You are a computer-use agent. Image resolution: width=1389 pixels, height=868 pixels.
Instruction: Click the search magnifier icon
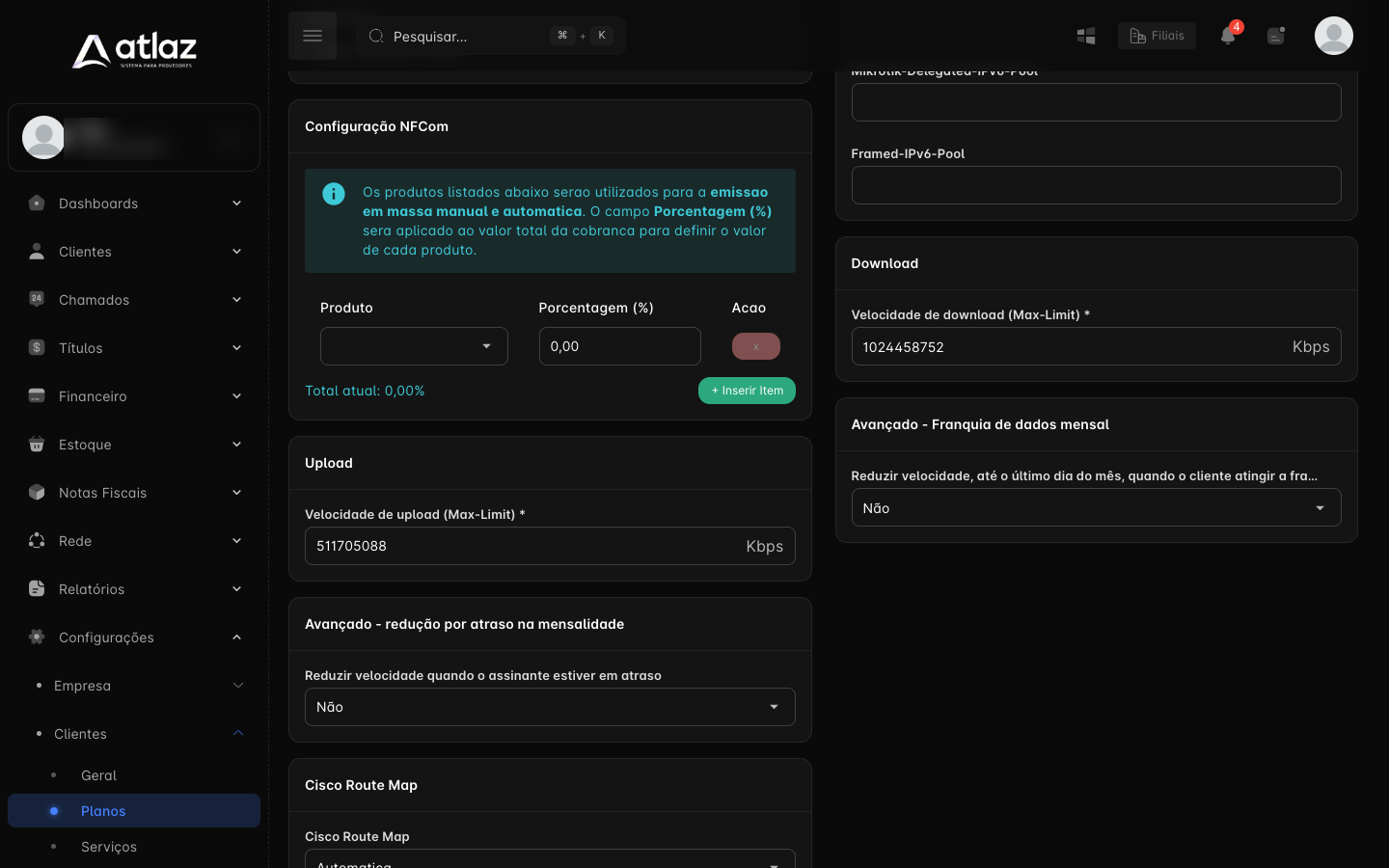click(x=376, y=36)
